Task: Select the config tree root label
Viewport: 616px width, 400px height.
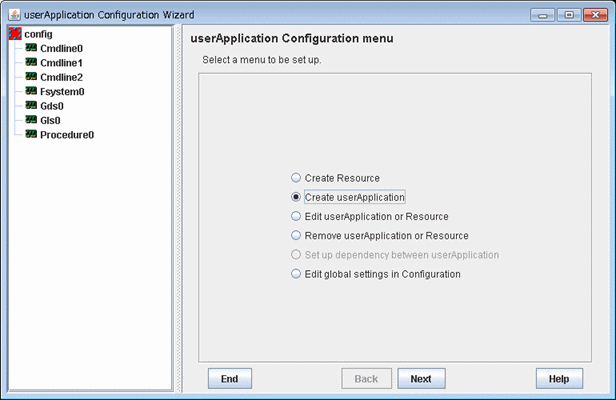Action: [x=38, y=34]
